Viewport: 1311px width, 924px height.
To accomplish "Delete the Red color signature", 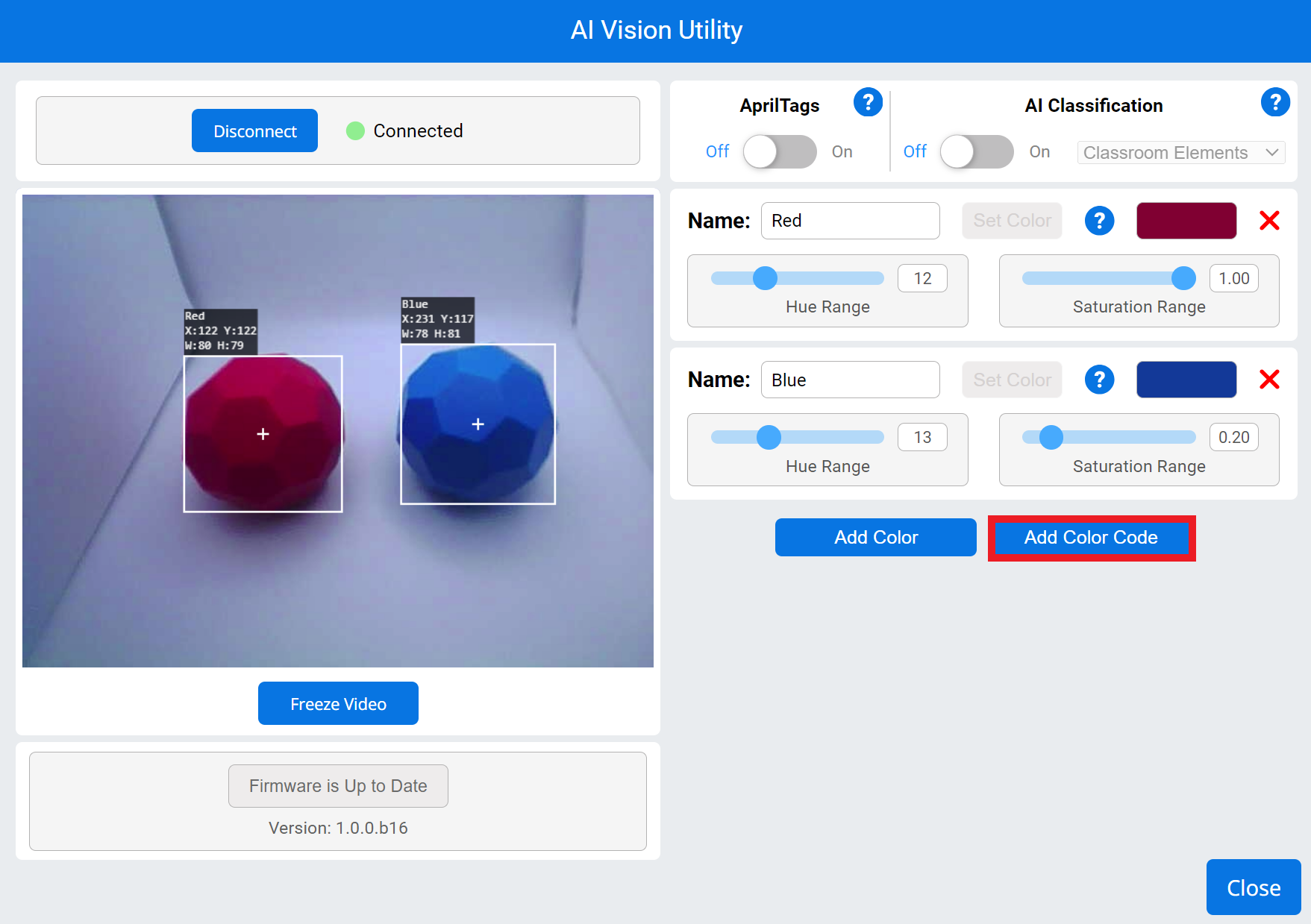I will click(x=1269, y=220).
